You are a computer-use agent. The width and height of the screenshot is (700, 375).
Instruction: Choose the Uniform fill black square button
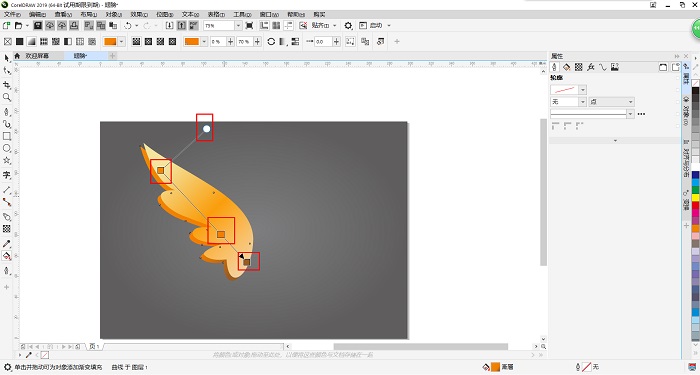coord(20,42)
